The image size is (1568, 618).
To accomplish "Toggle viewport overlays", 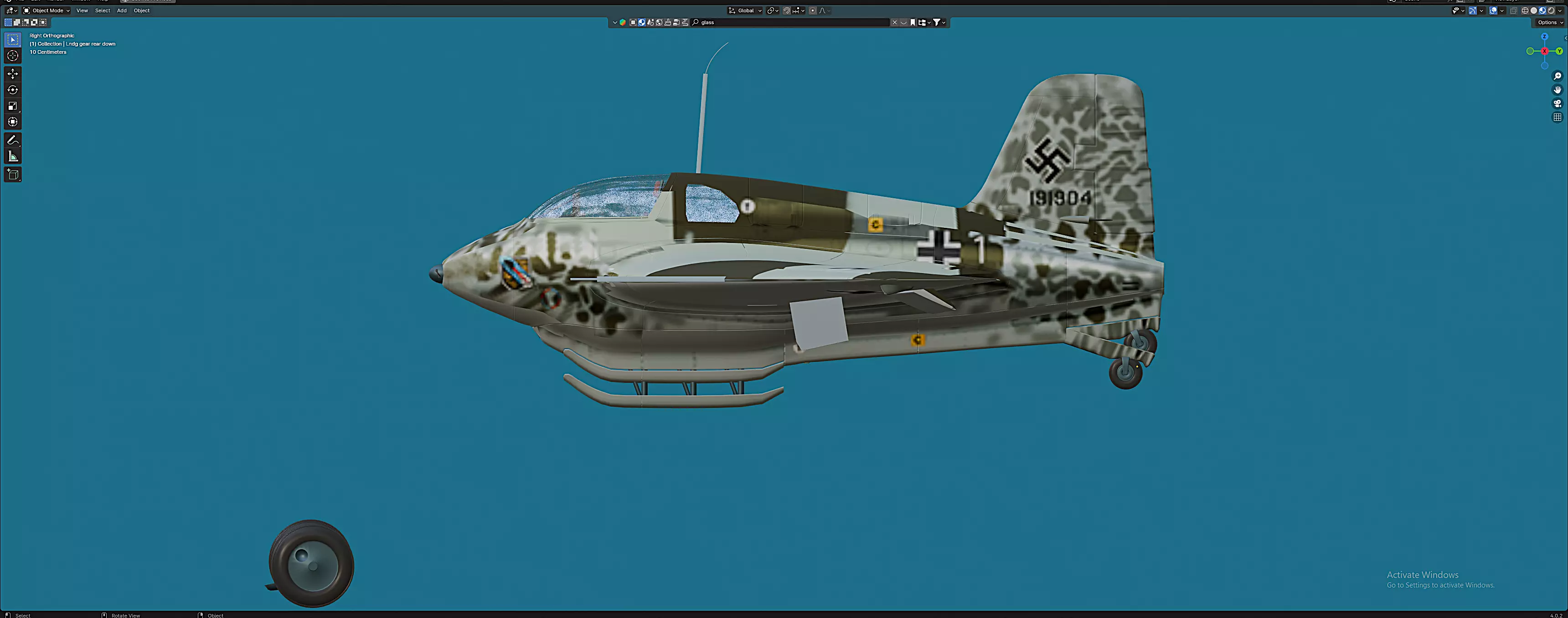I will point(1493,11).
